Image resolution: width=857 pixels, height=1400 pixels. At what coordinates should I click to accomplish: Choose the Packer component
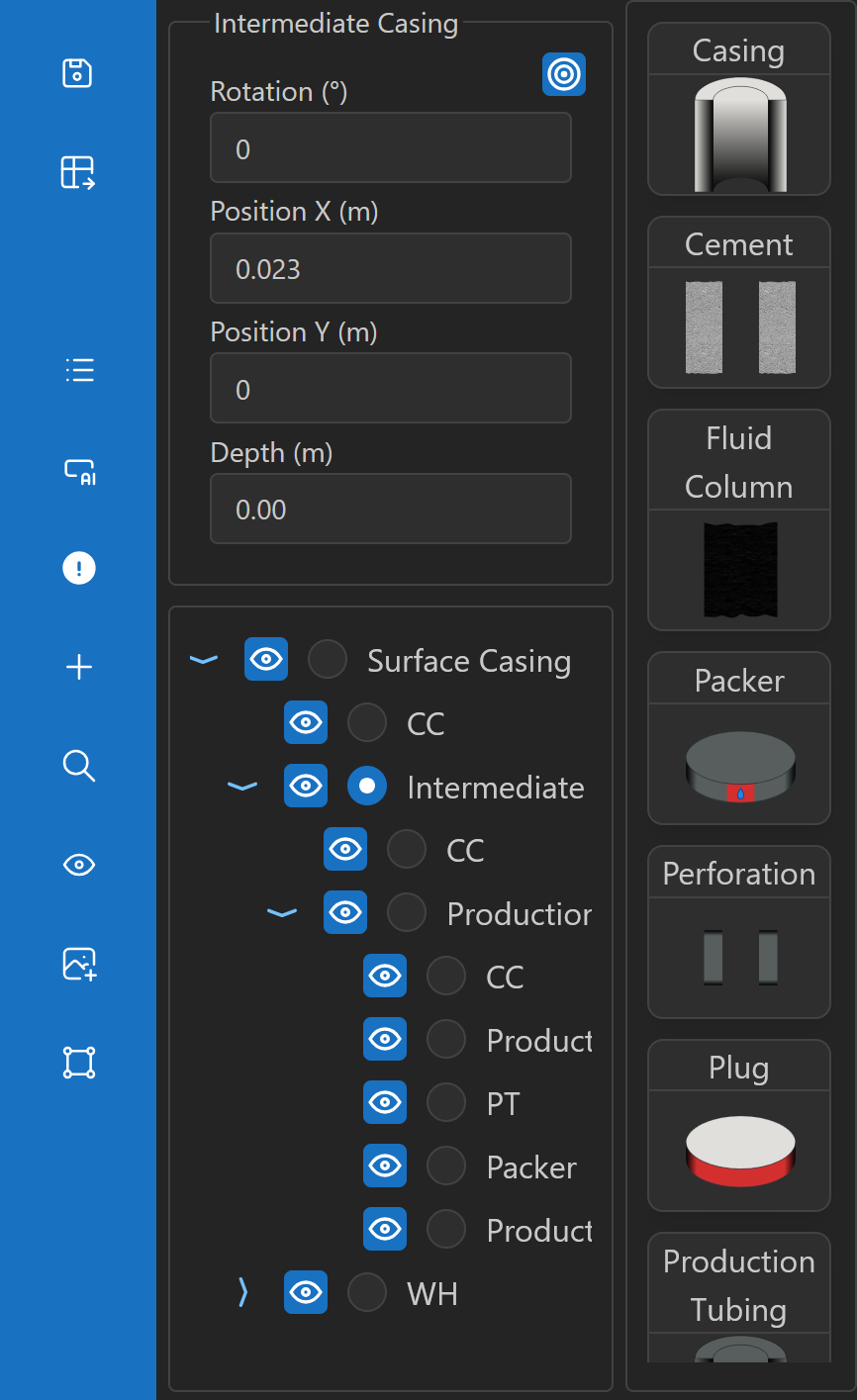click(739, 738)
